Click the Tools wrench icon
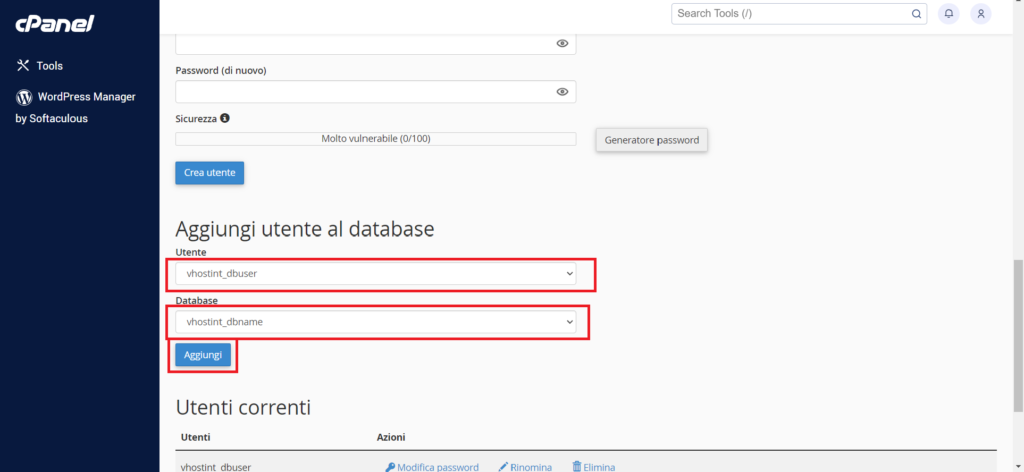This screenshot has width=1024, height=472. pyautogui.click(x=24, y=65)
